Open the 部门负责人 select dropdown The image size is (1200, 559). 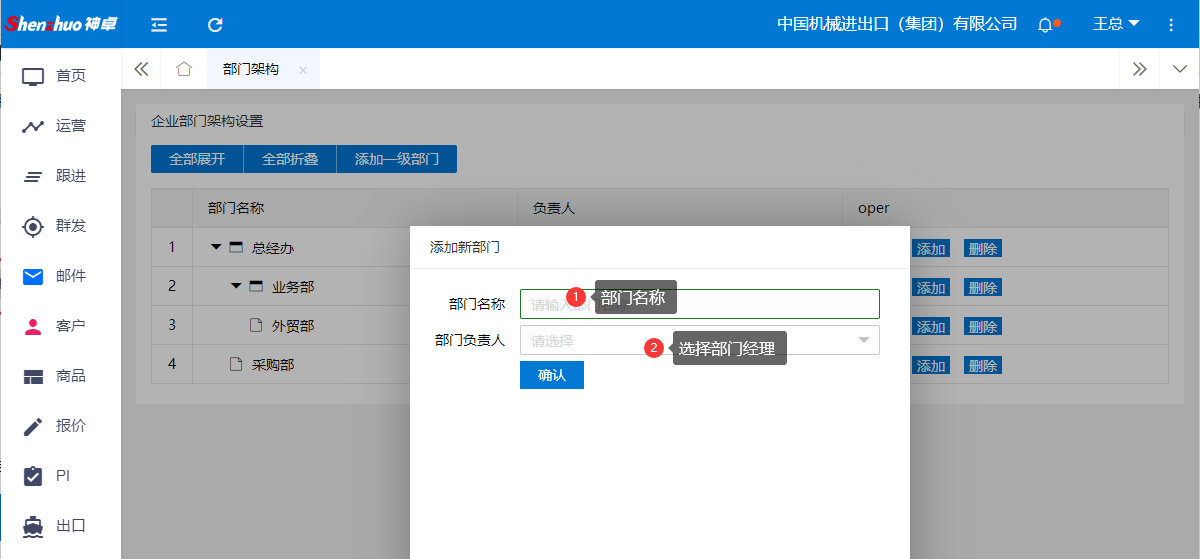click(x=699, y=340)
